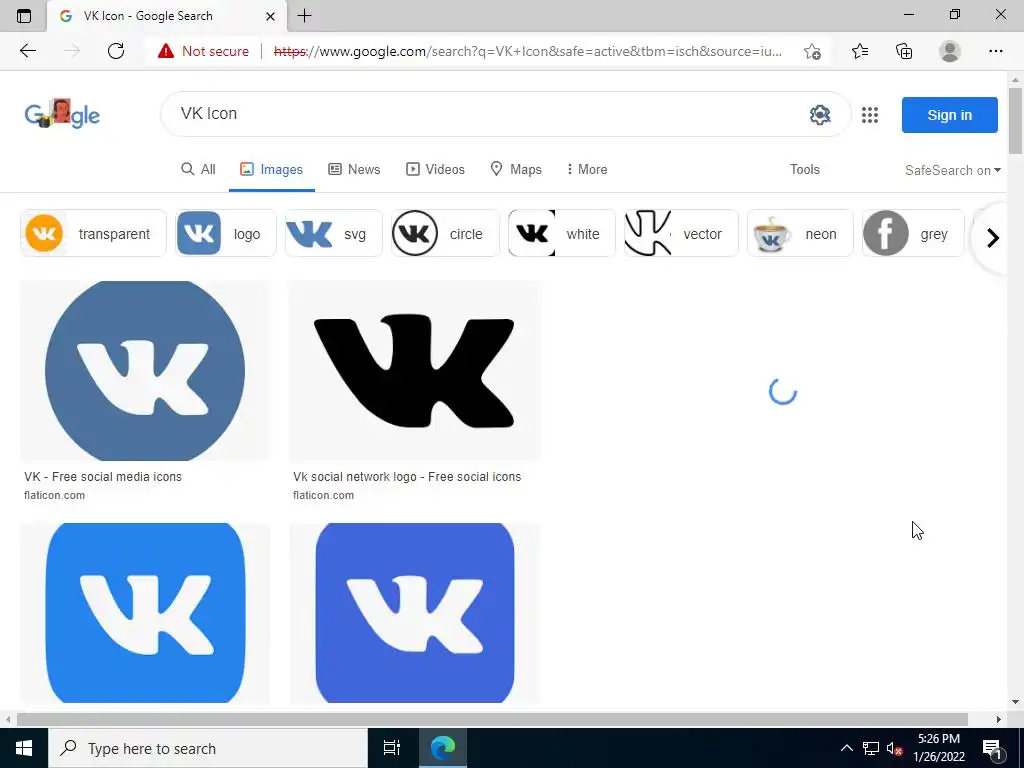The image size is (1024, 768).
Task: Select the neon suggestion chip
Action: tap(800, 233)
